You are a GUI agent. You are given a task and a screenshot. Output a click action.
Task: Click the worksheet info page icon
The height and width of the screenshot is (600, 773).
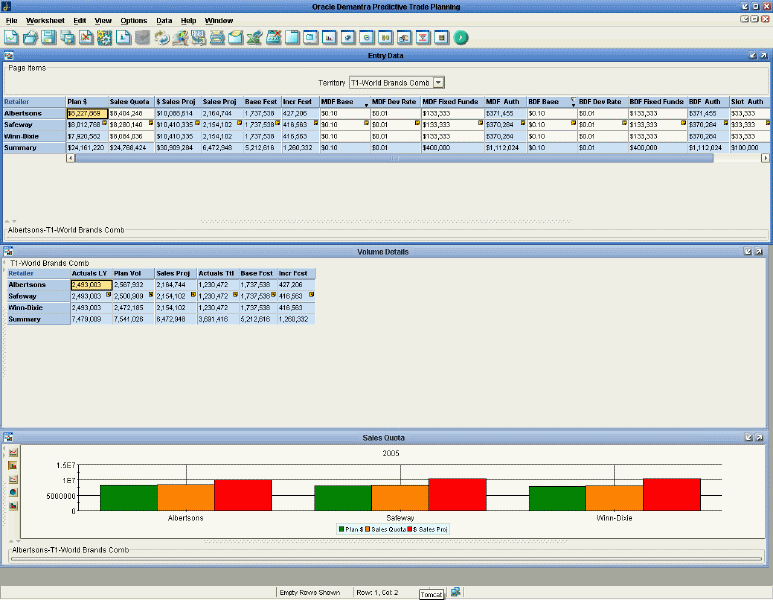tap(123, 37)
